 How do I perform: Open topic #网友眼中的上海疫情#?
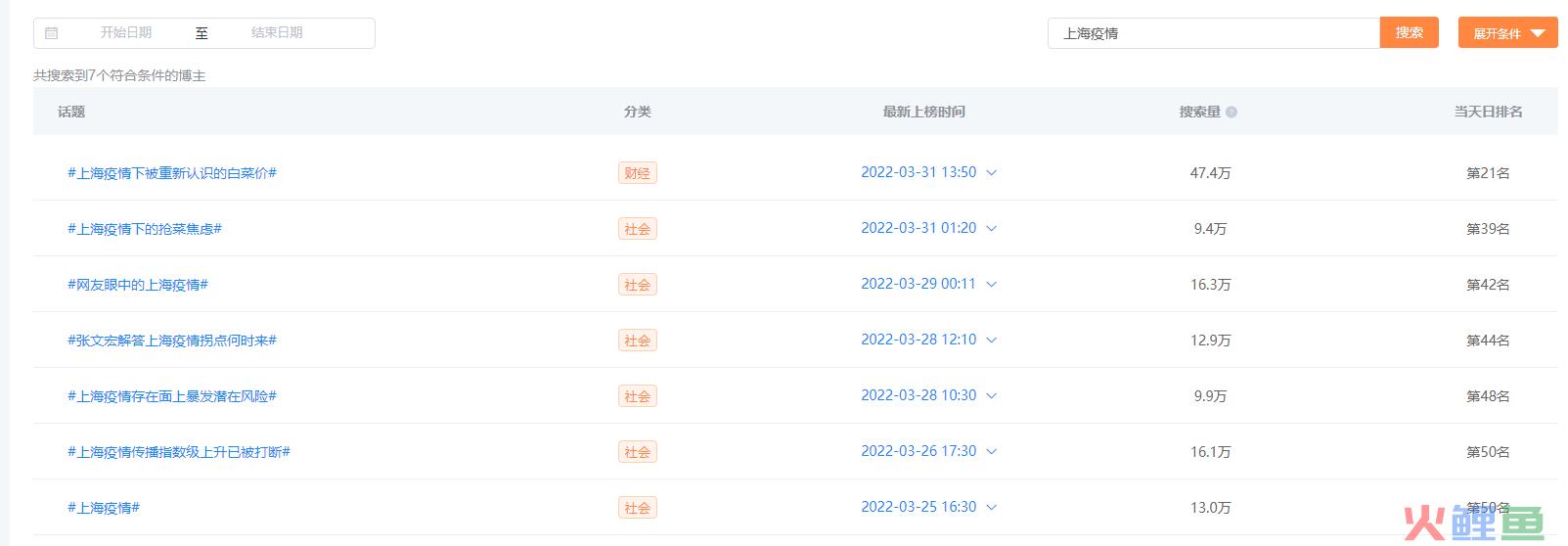138,285
